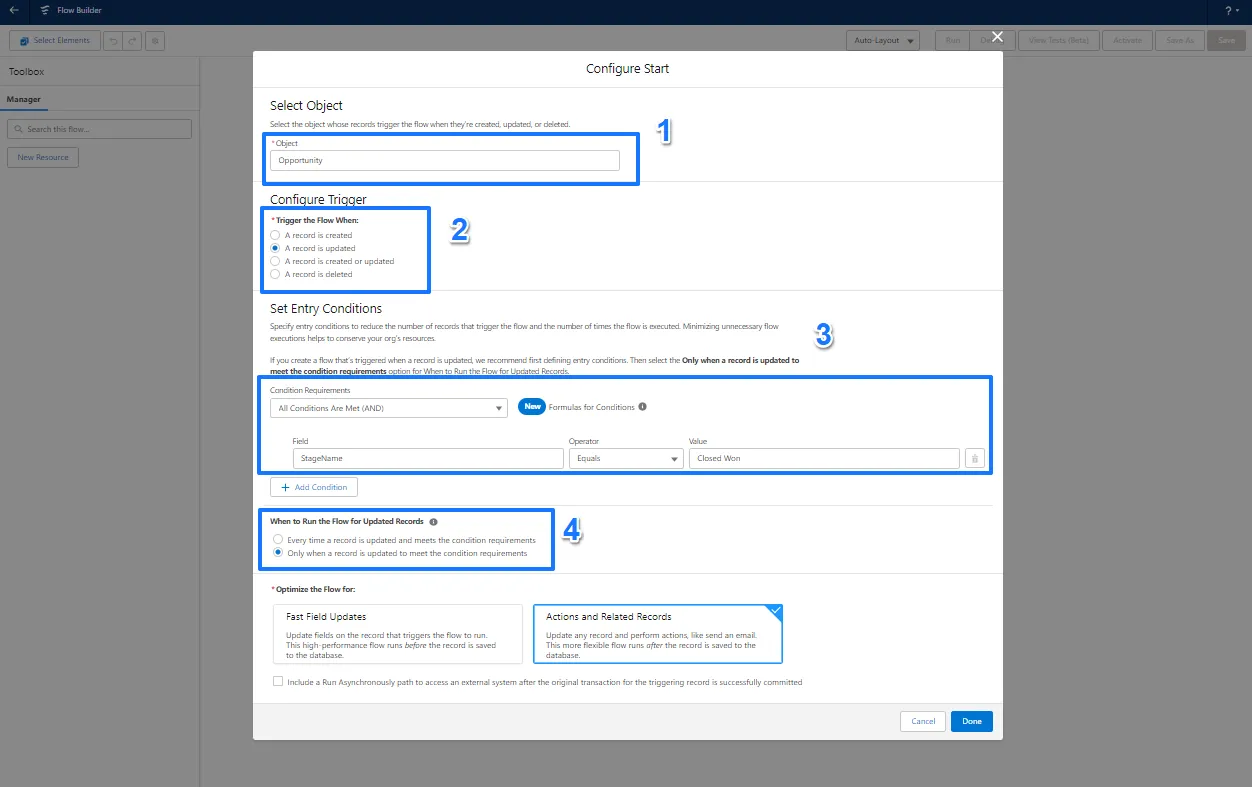Click the Object field containing Opportunity
Image resolution: width=1252 pixels, height=787 pixels.
click(x=445, y=160)
